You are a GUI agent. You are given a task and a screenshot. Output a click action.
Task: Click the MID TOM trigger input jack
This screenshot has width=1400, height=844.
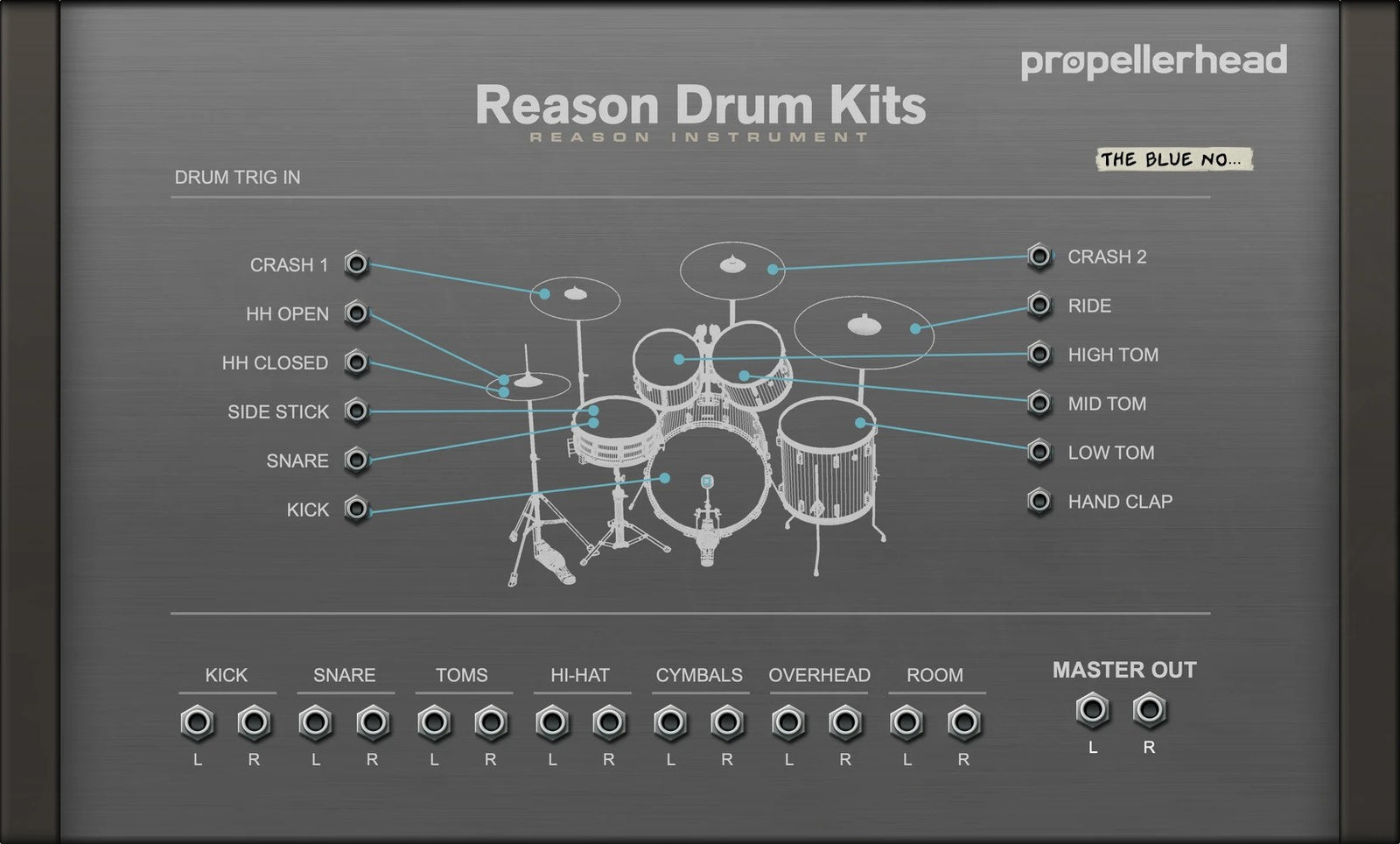1039,403
